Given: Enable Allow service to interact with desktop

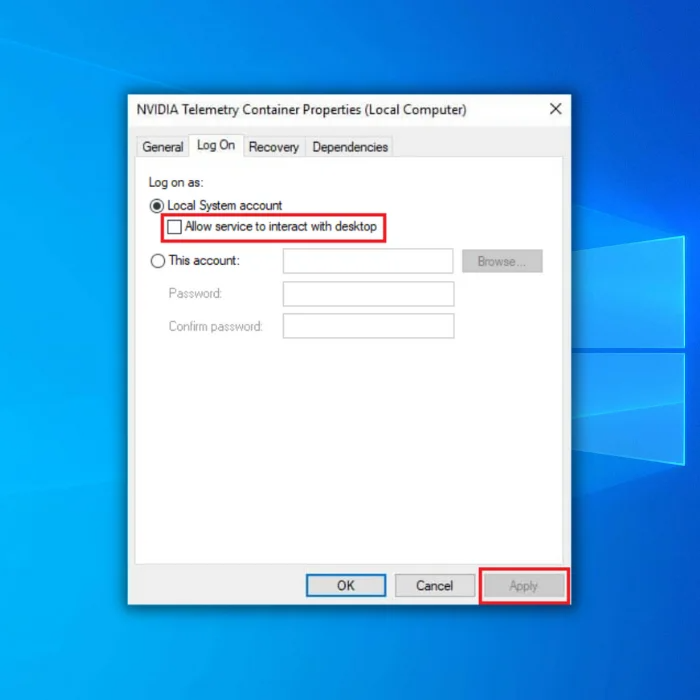Looking at the screenshot, I should pos(175,227).
